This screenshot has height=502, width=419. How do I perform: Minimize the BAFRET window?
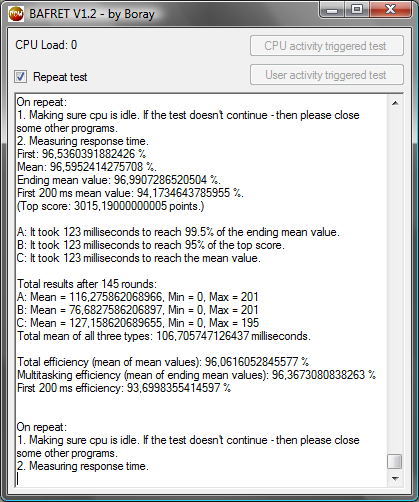pyautogui.click(x=332, y=10)
